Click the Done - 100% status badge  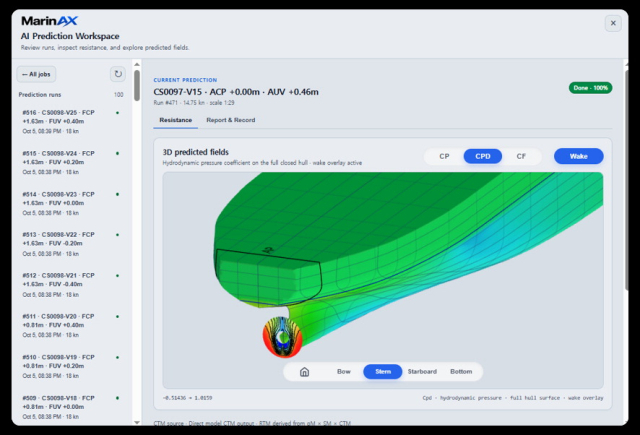(590, 88)
